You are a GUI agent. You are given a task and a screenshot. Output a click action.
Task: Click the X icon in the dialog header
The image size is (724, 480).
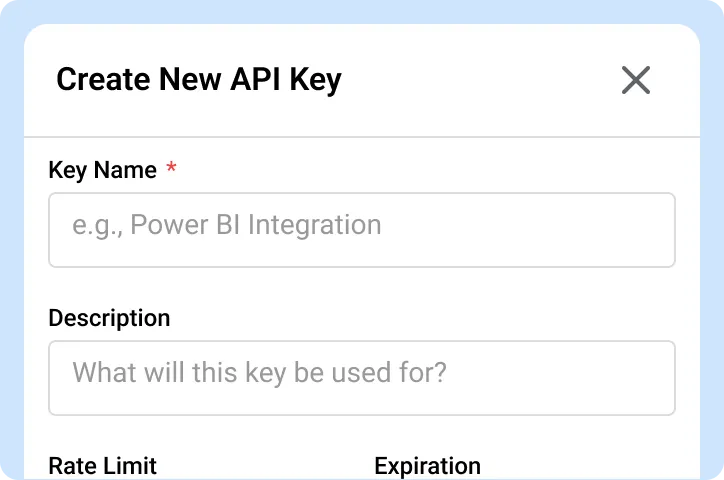[636, 80]
